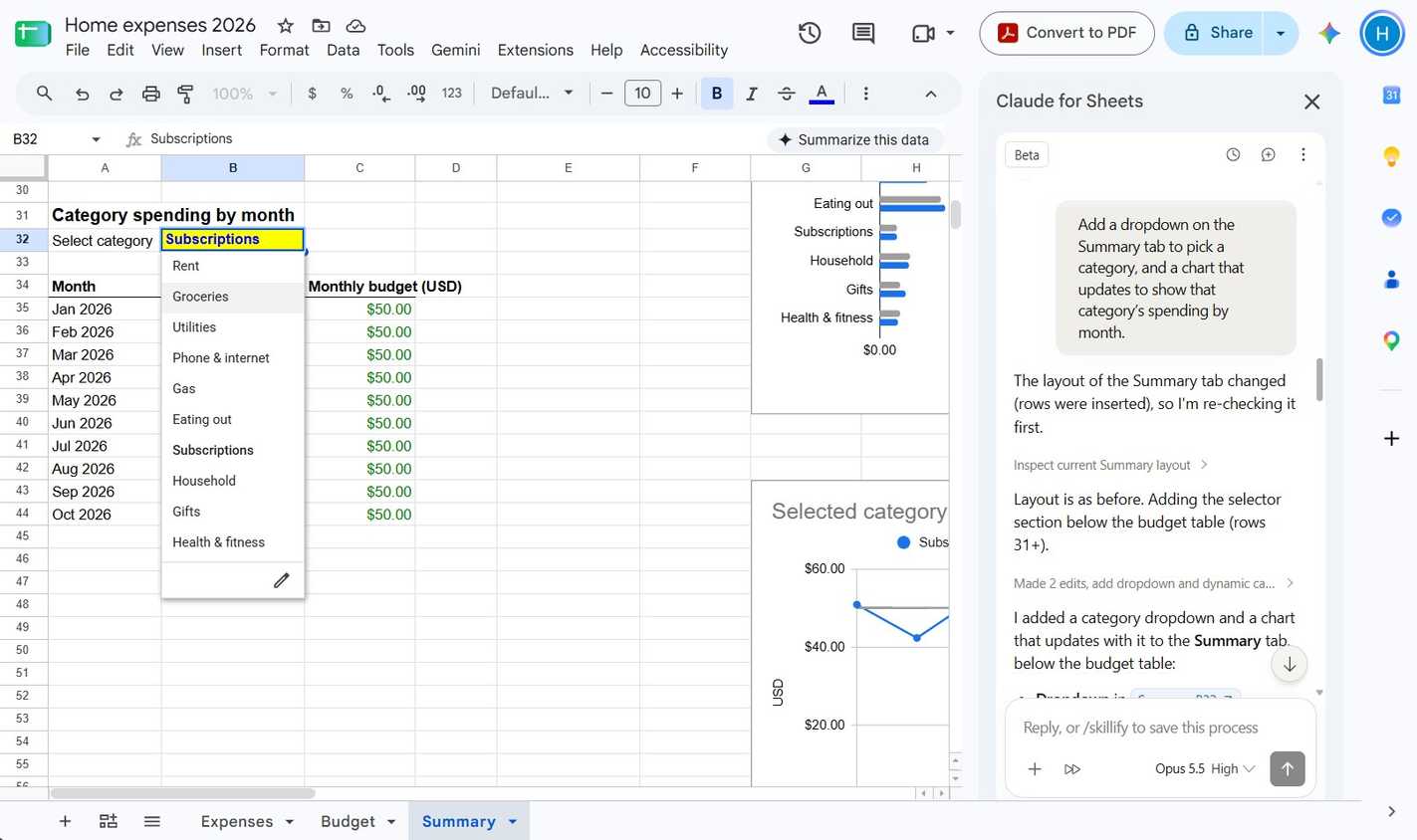Print the spreadsheet with printer icon
This screenshot has height=840, width=1417.
point(151,94)
